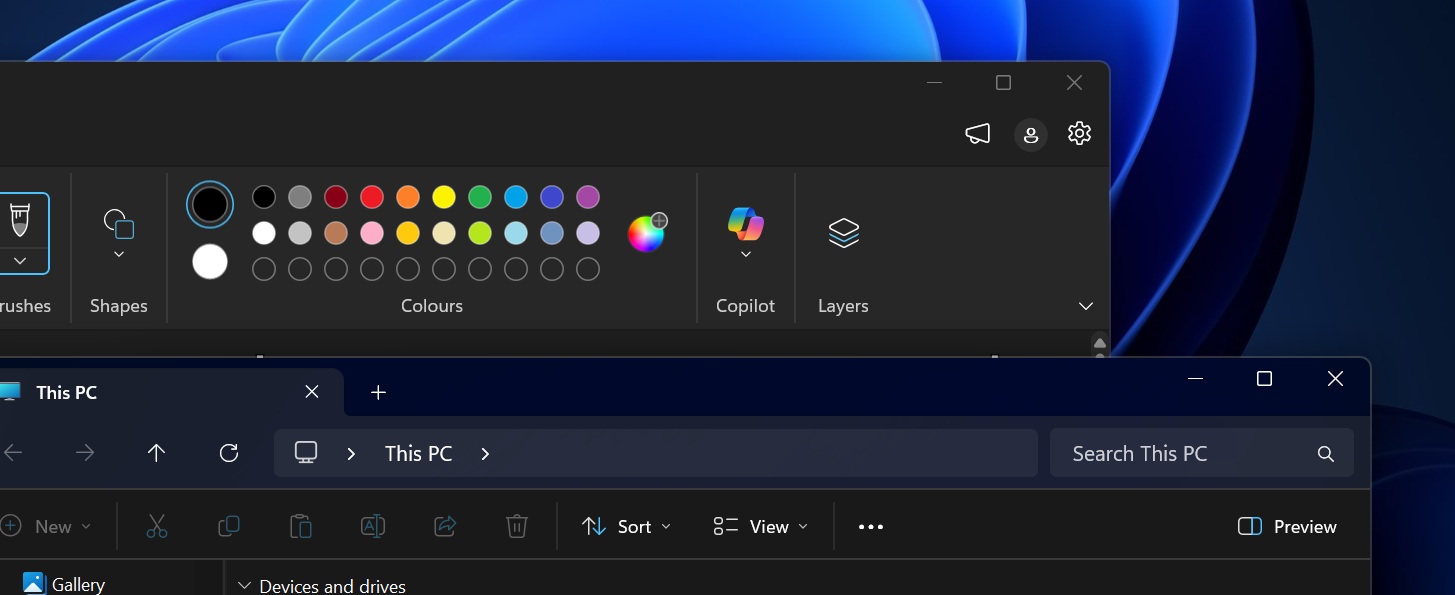Screen dimensions: 1455x595
Task: Pick the brown swatch in the second palette row
Action: (x=336, y=233)
